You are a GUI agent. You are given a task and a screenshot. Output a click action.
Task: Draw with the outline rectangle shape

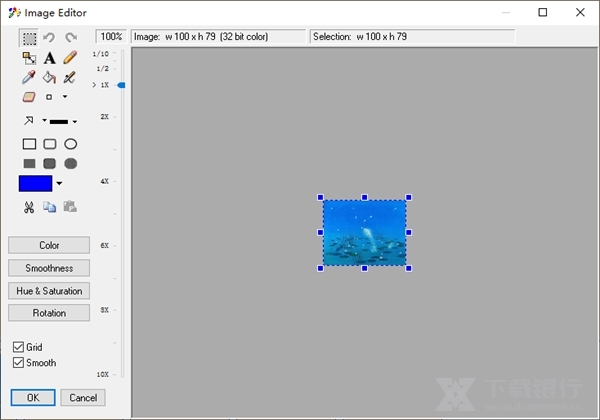pos(29,144)
